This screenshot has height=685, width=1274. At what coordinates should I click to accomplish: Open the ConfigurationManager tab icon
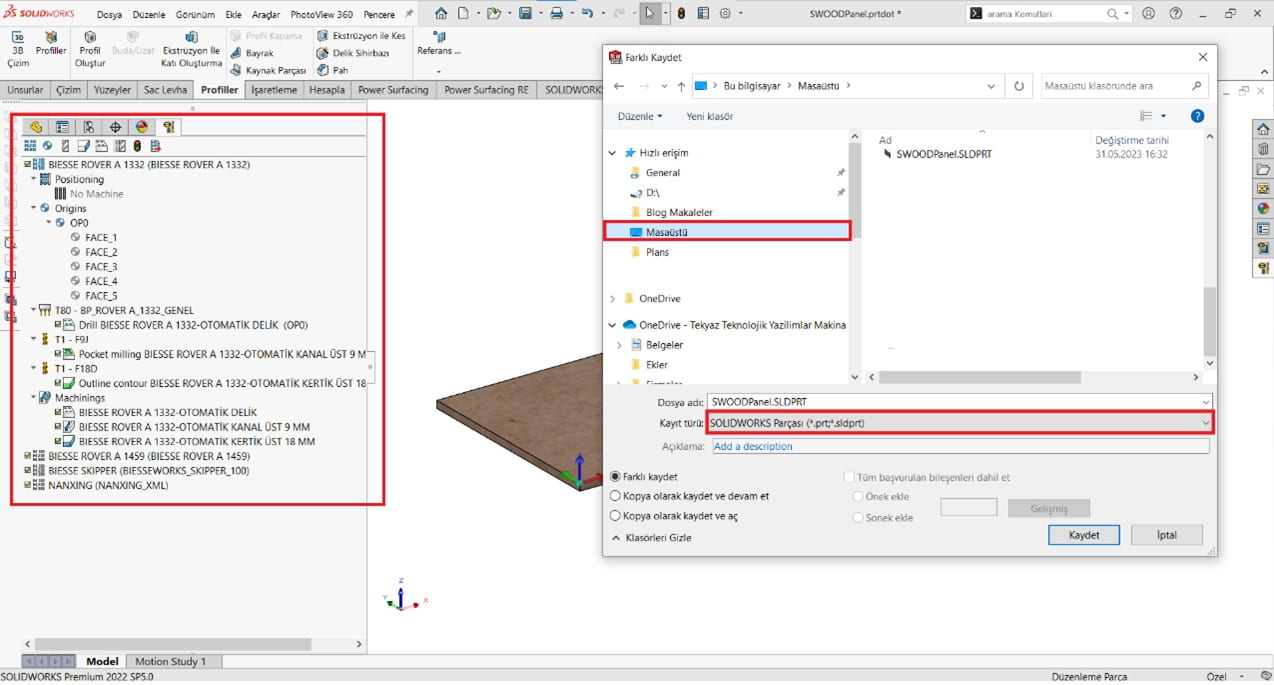click(x=89, y=127)
